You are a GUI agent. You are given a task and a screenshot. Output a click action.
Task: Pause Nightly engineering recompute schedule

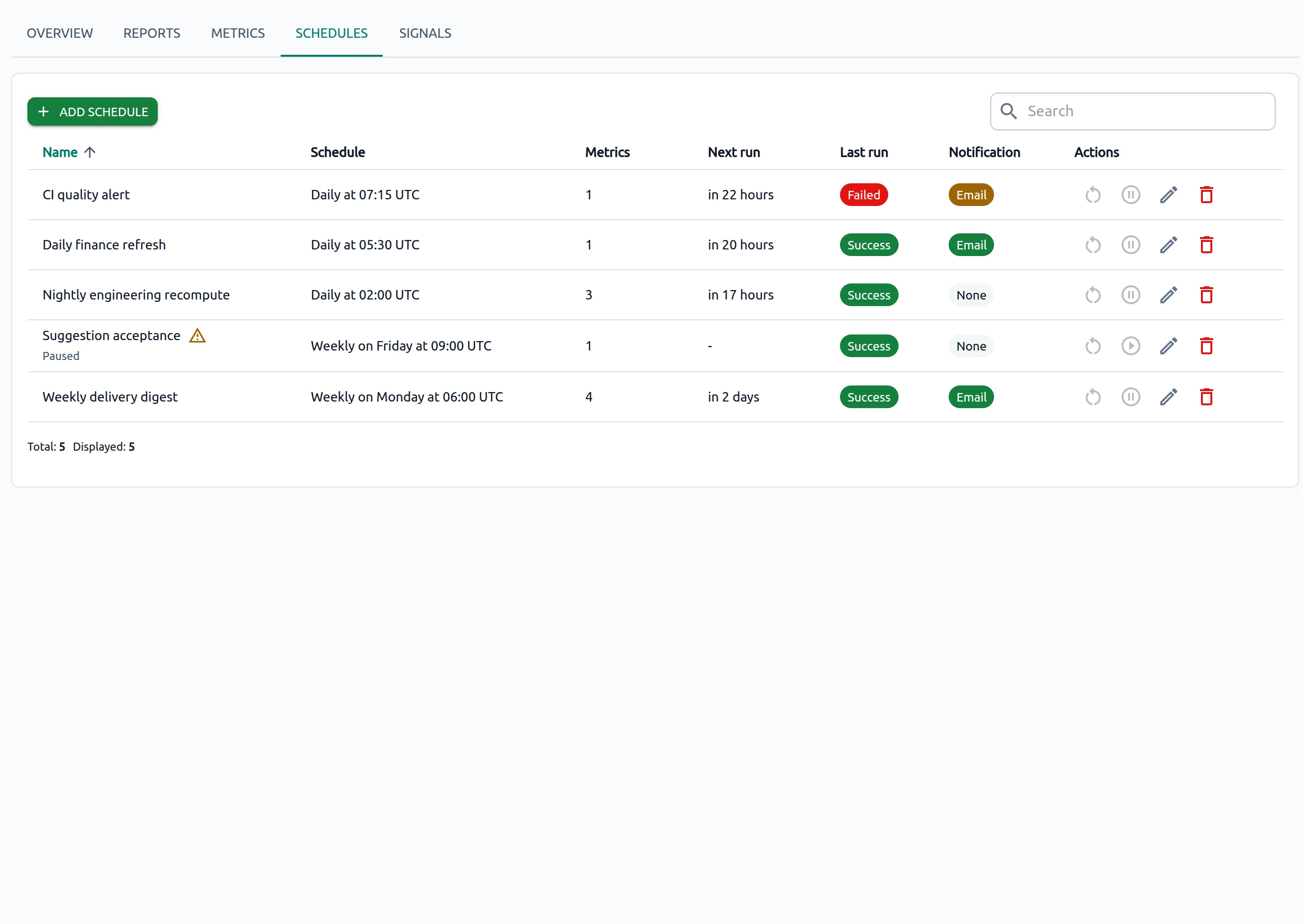coord(1131,295)
